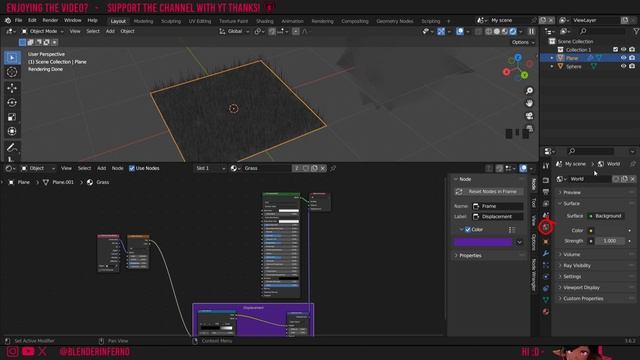Open the Object Mode dropdown
Viewport: 640px width, 360px height.
tap(42, 31)
